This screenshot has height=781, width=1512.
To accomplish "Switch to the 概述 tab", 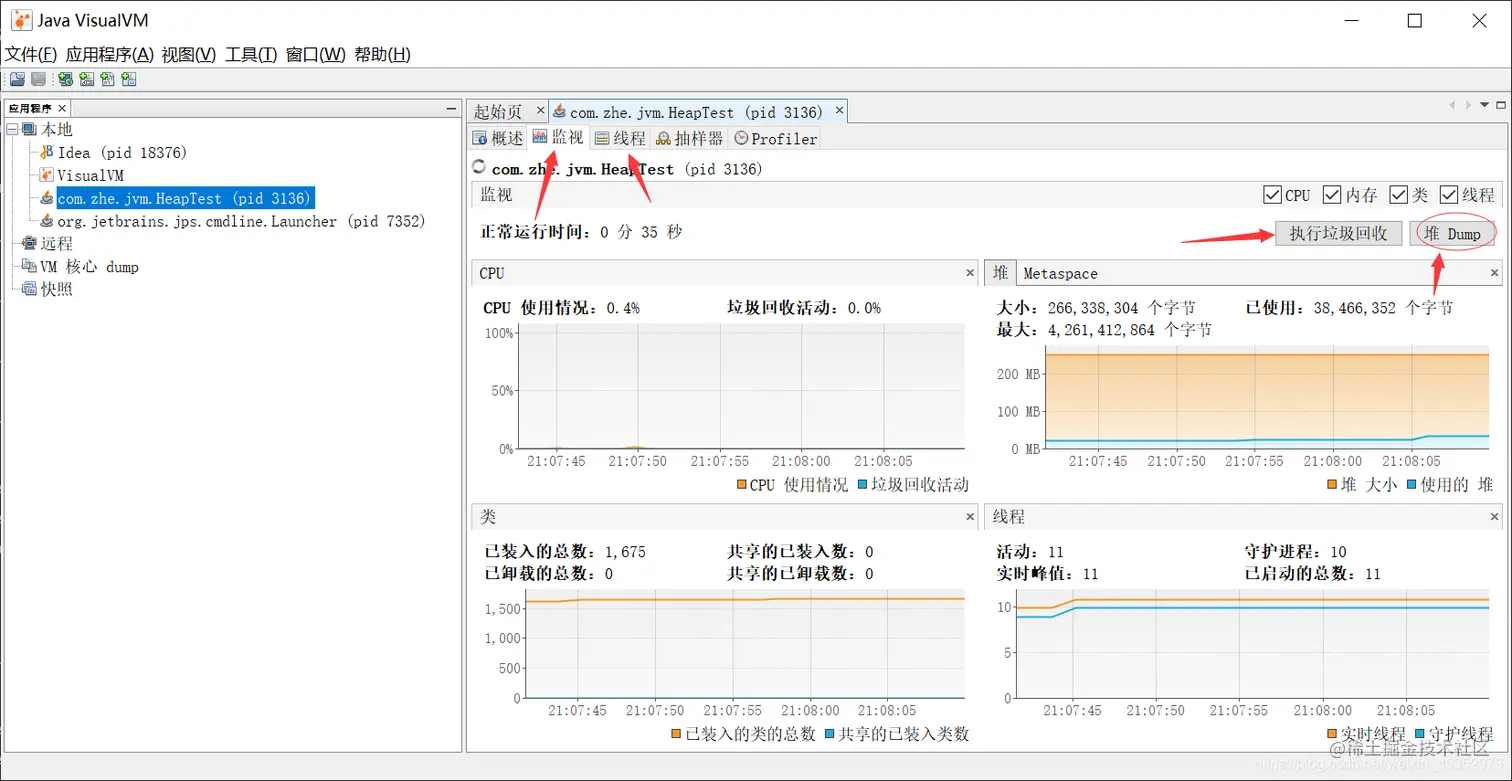I will [x=498, y=138].
